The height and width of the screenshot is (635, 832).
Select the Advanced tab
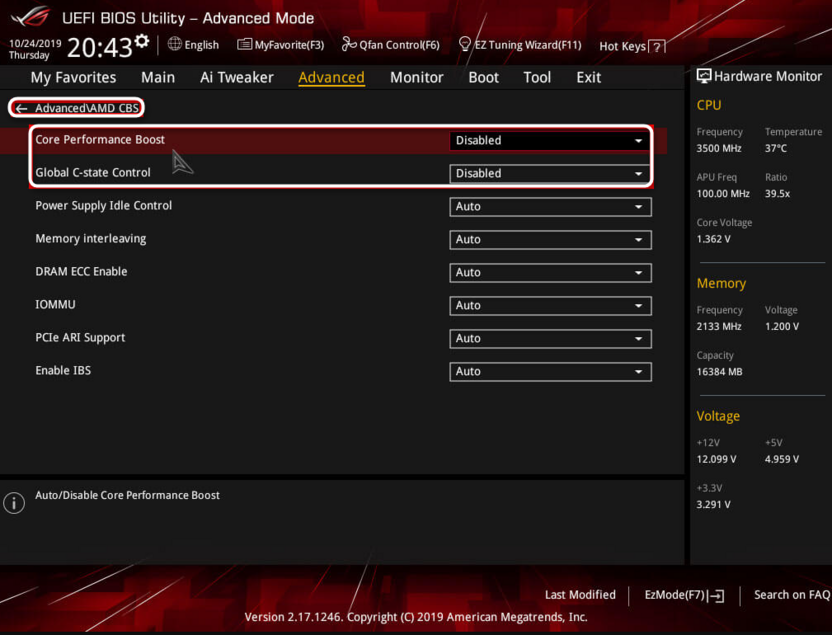point(331,77)
